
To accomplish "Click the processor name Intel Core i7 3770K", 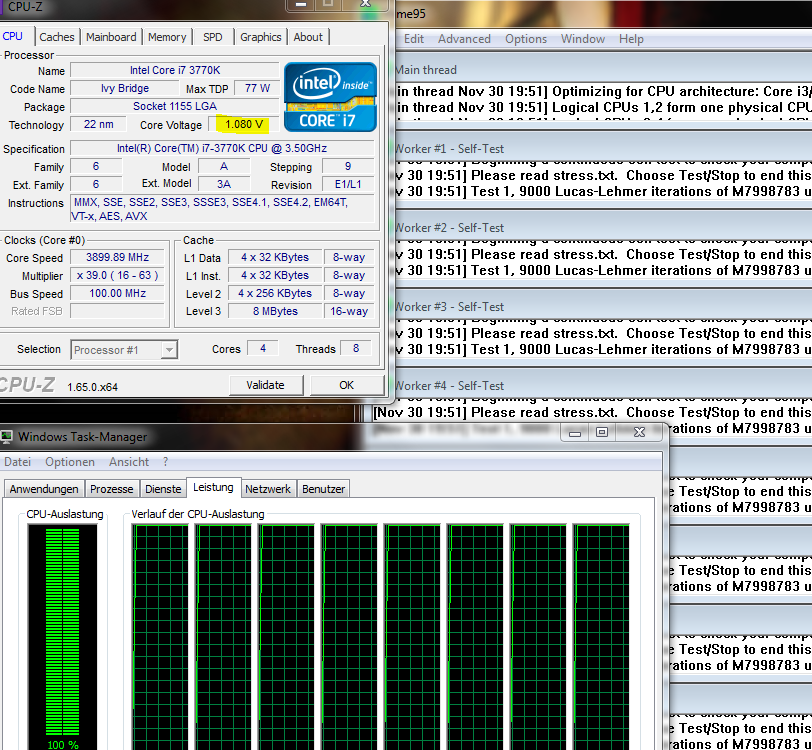I will [x=175, y=70].
